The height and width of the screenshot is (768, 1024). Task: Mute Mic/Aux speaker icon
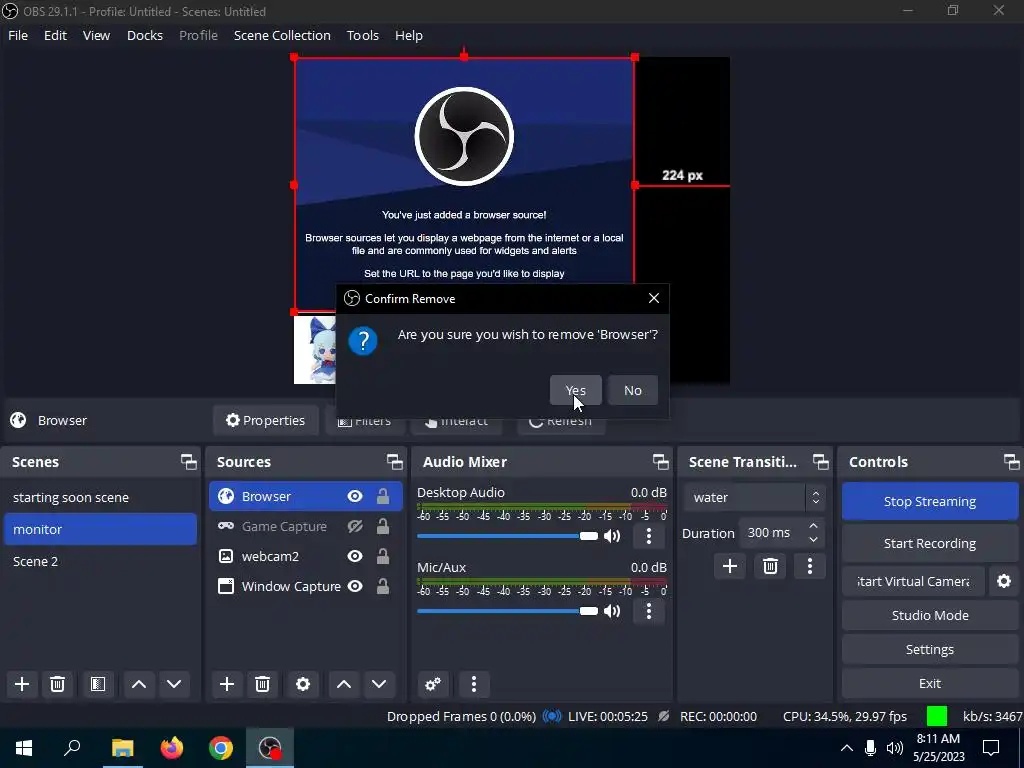click(x=612, y=611)
